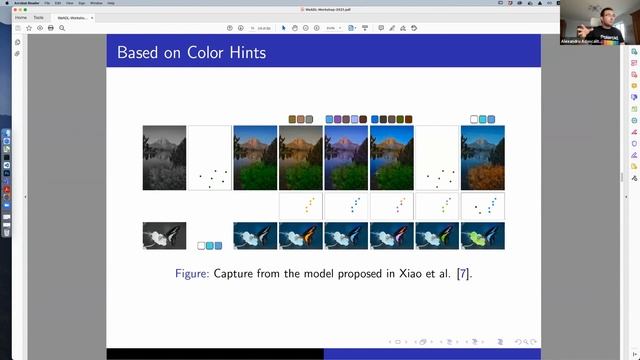Screen dimensions: 640x360
Task: Click the slide navigation search icon
Action: click(526, 342)
